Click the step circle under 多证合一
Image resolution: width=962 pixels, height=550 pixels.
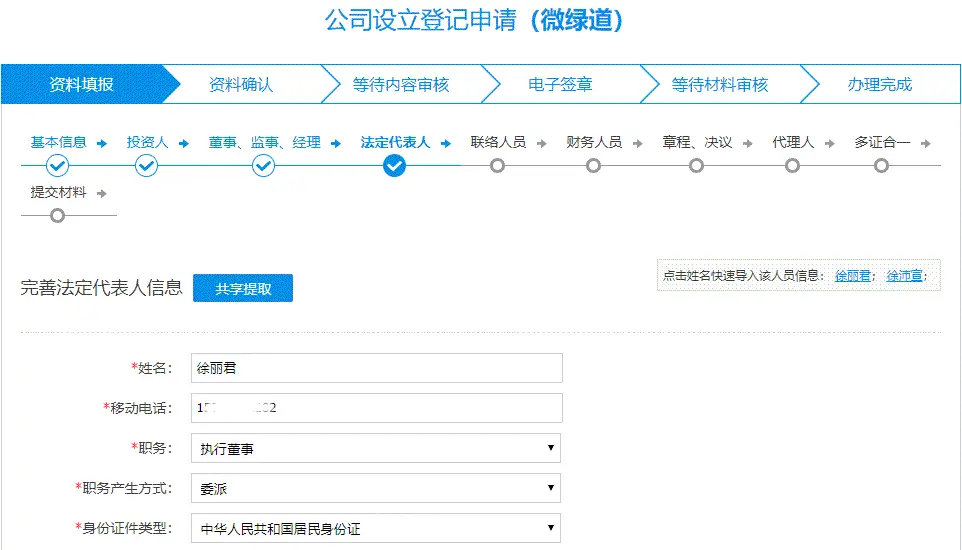click(882, 166)
